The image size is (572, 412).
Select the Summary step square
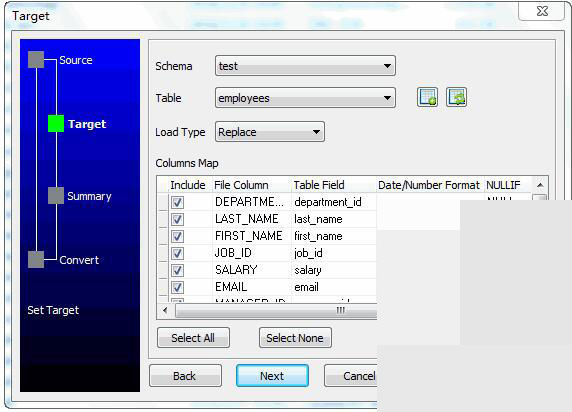click(x=56, y=196)
